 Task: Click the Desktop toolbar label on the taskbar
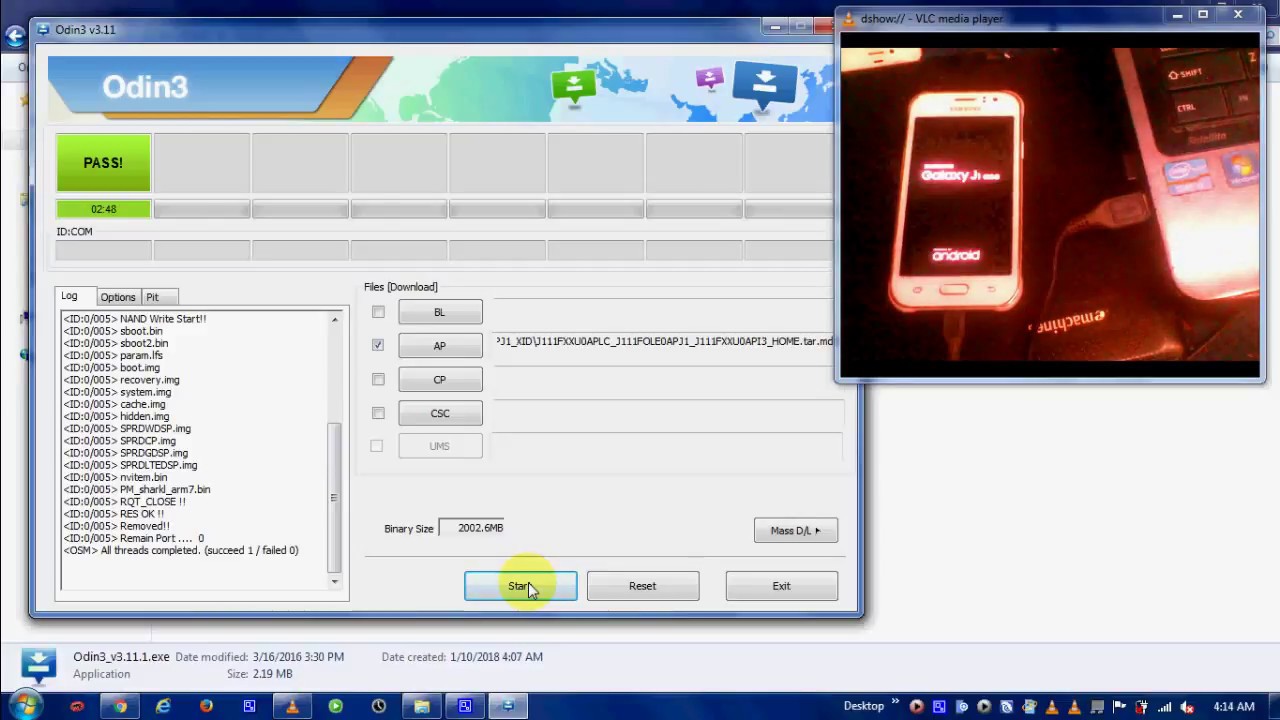[x=864, y=706]
